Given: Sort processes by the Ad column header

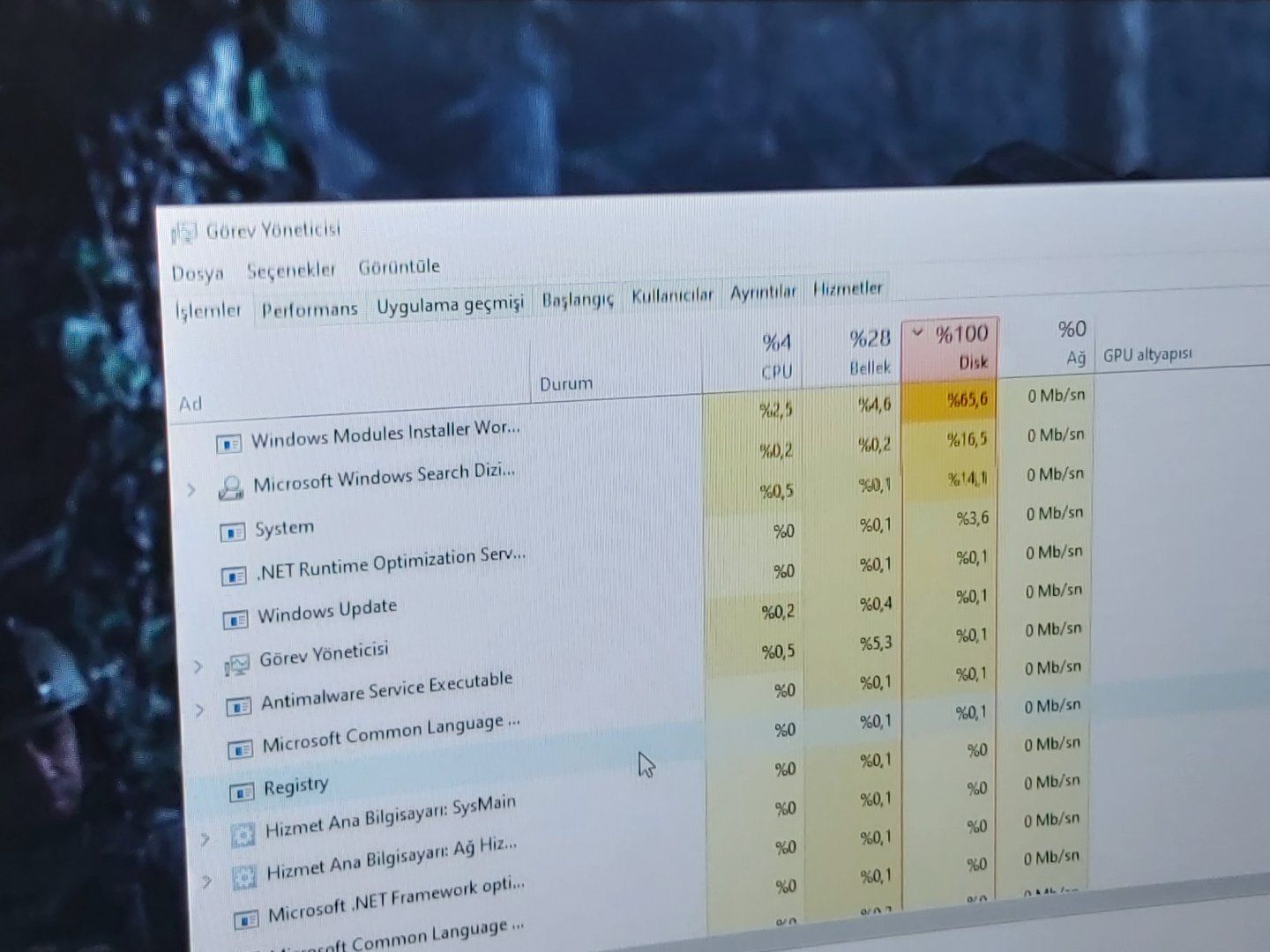Looking at the screenshot, I should coord(190,404).
